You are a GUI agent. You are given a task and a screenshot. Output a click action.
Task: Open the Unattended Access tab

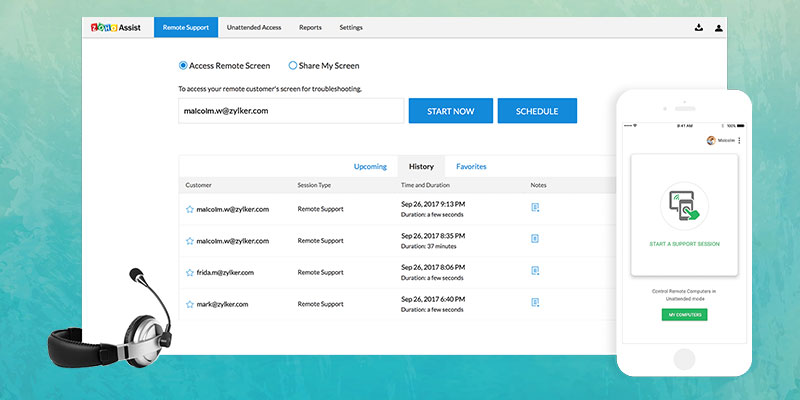click(x=254, y=28)
